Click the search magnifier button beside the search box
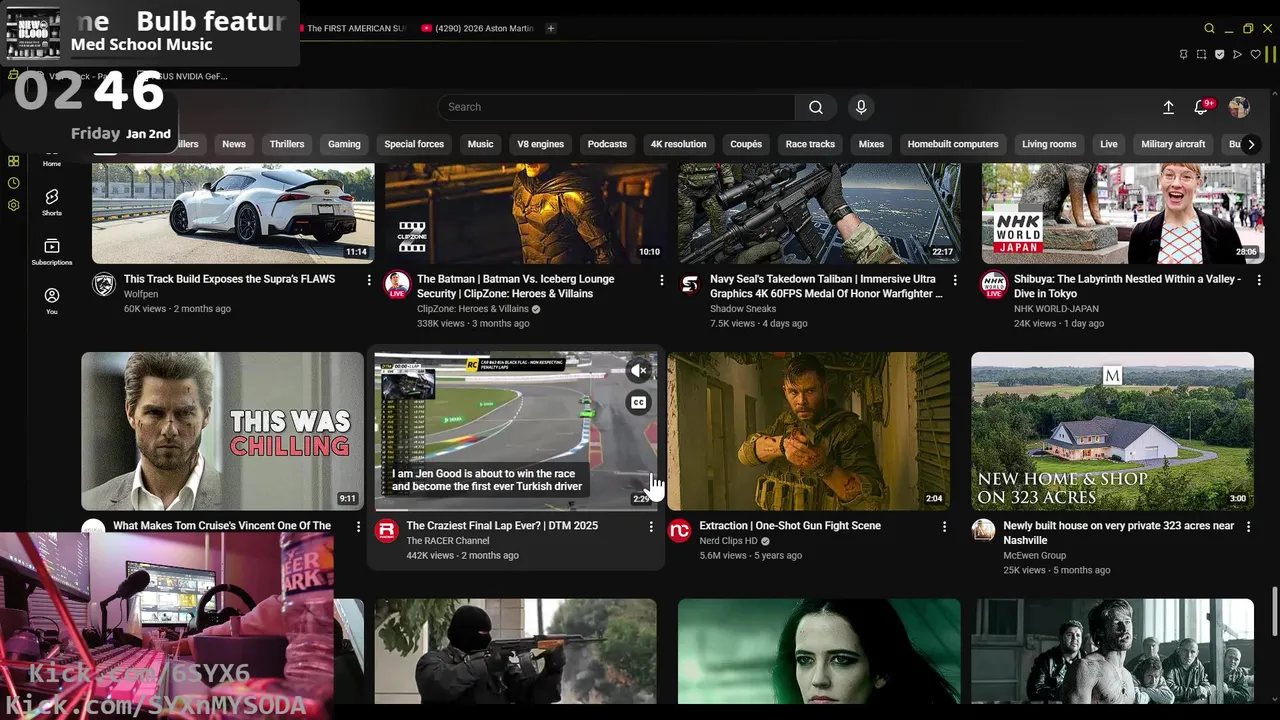1280x720 pixels. tap(816, 107)
